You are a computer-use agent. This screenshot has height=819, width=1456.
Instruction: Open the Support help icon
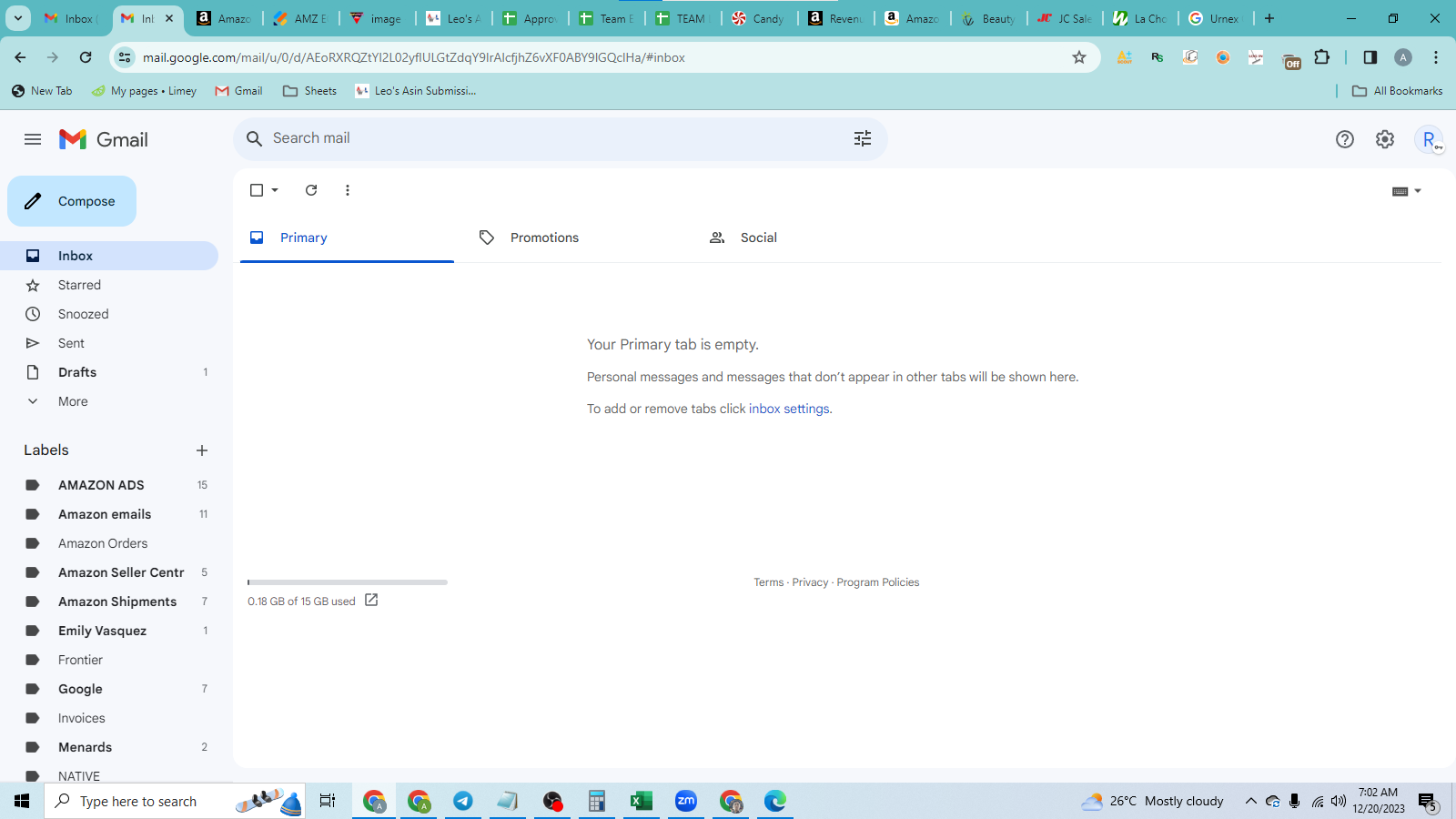point(1345,139)
